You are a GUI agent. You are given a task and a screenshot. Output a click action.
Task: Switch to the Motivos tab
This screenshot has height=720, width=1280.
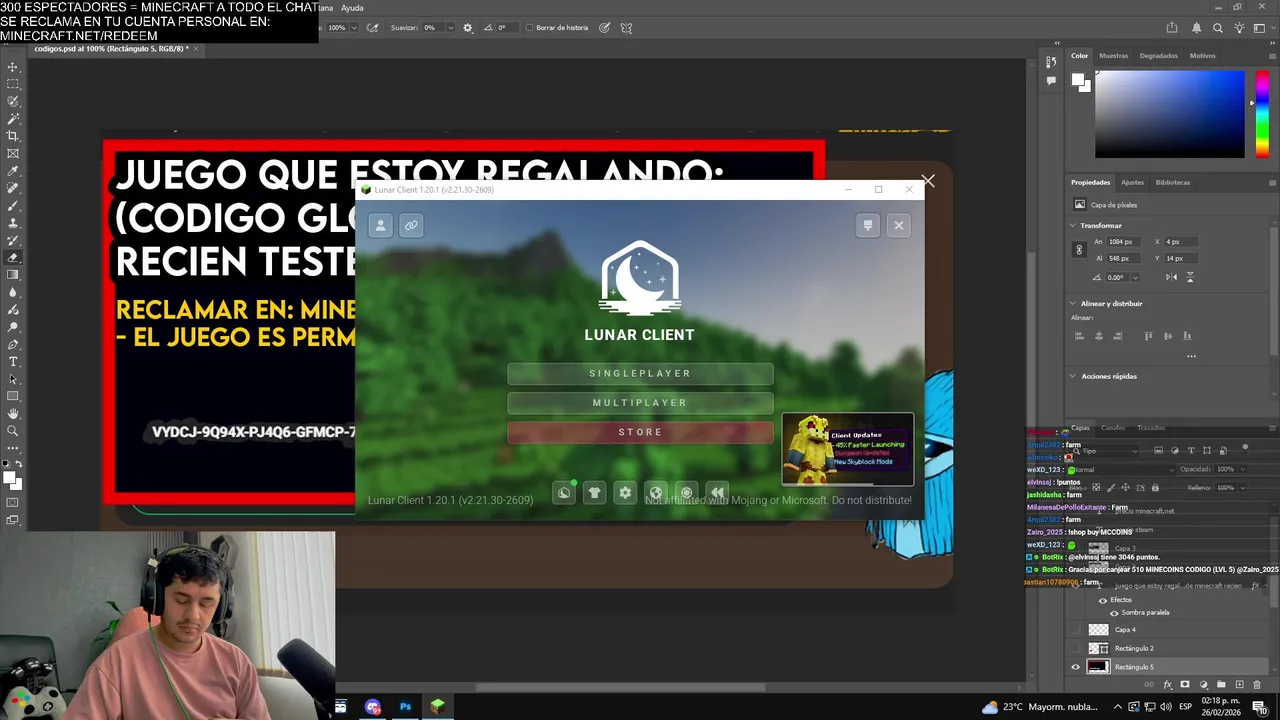pyautogui.click(x=1203, y=56)
